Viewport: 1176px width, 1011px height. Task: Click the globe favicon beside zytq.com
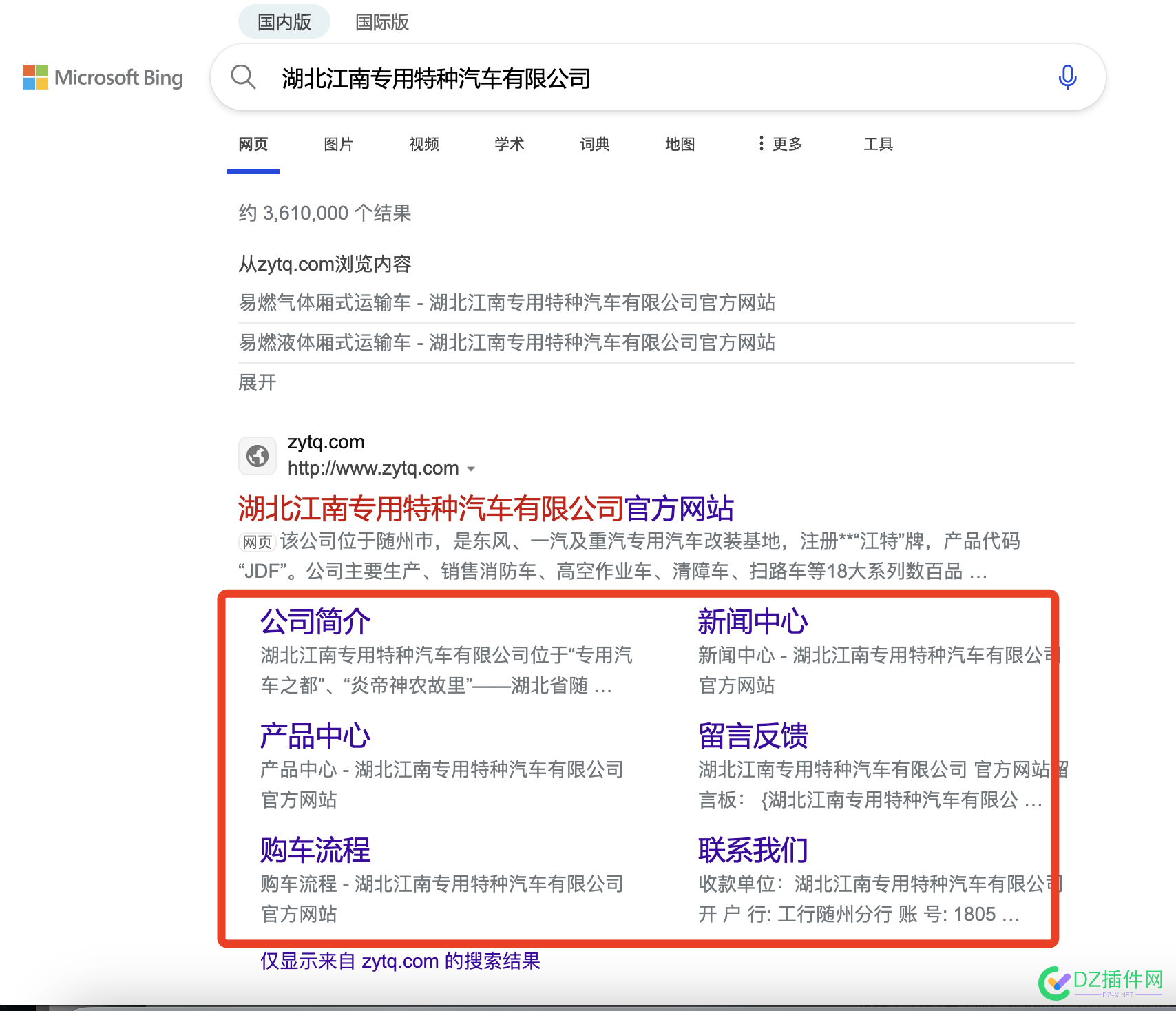pos(258,456)
